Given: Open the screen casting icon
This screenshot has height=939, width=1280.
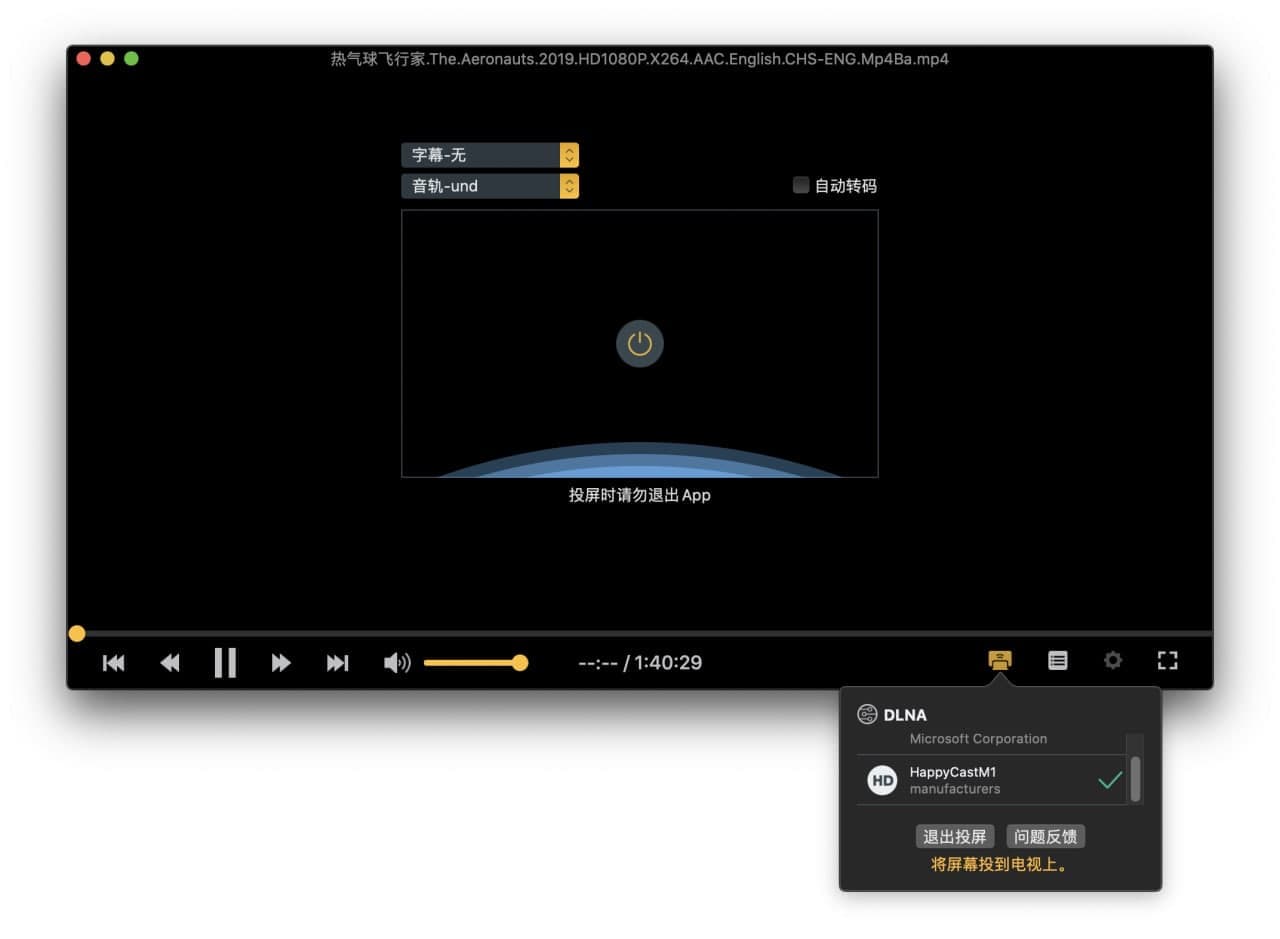Looking at the screenshot, I should [1000, 660].
